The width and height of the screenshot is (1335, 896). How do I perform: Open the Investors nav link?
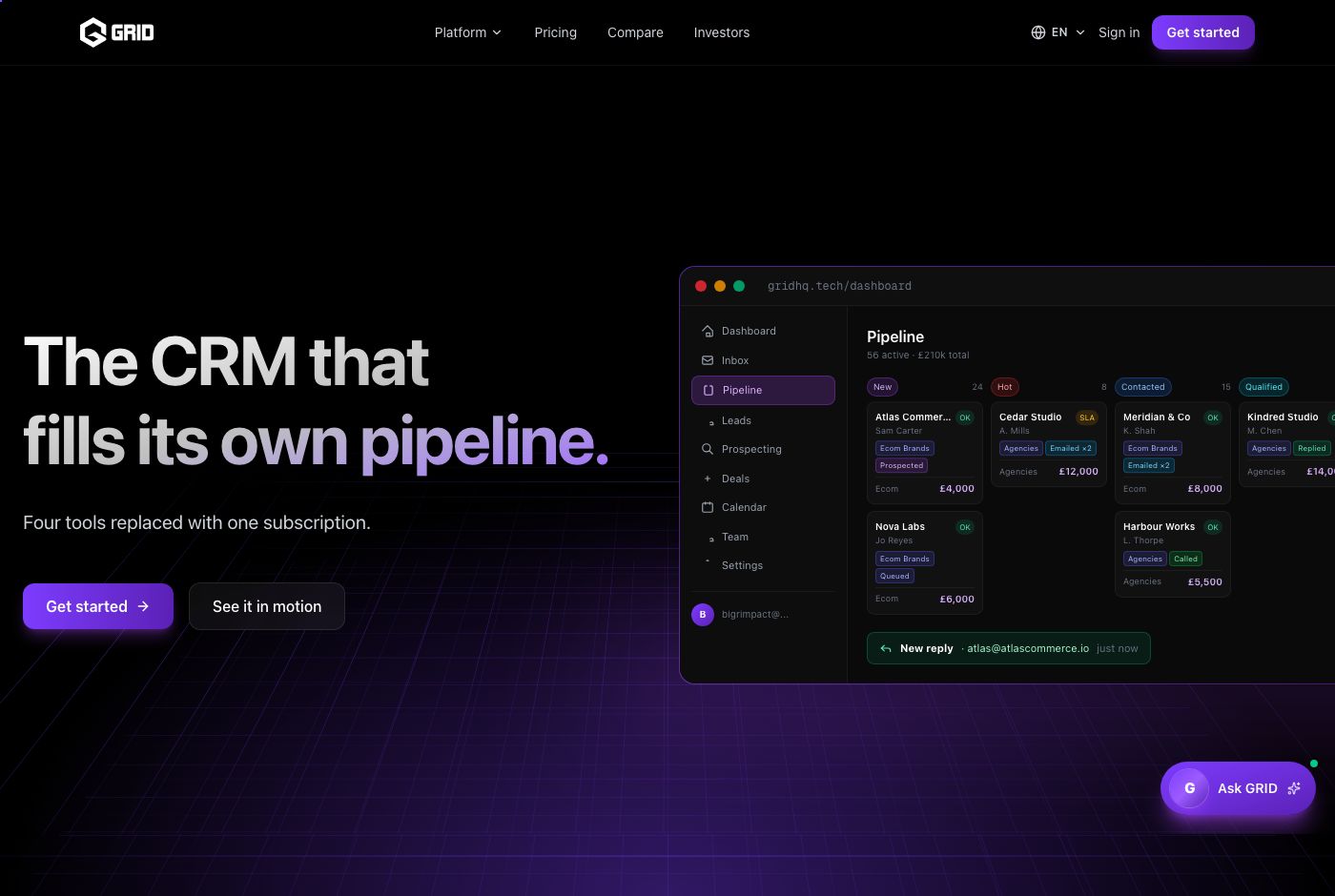click(722, 32)
